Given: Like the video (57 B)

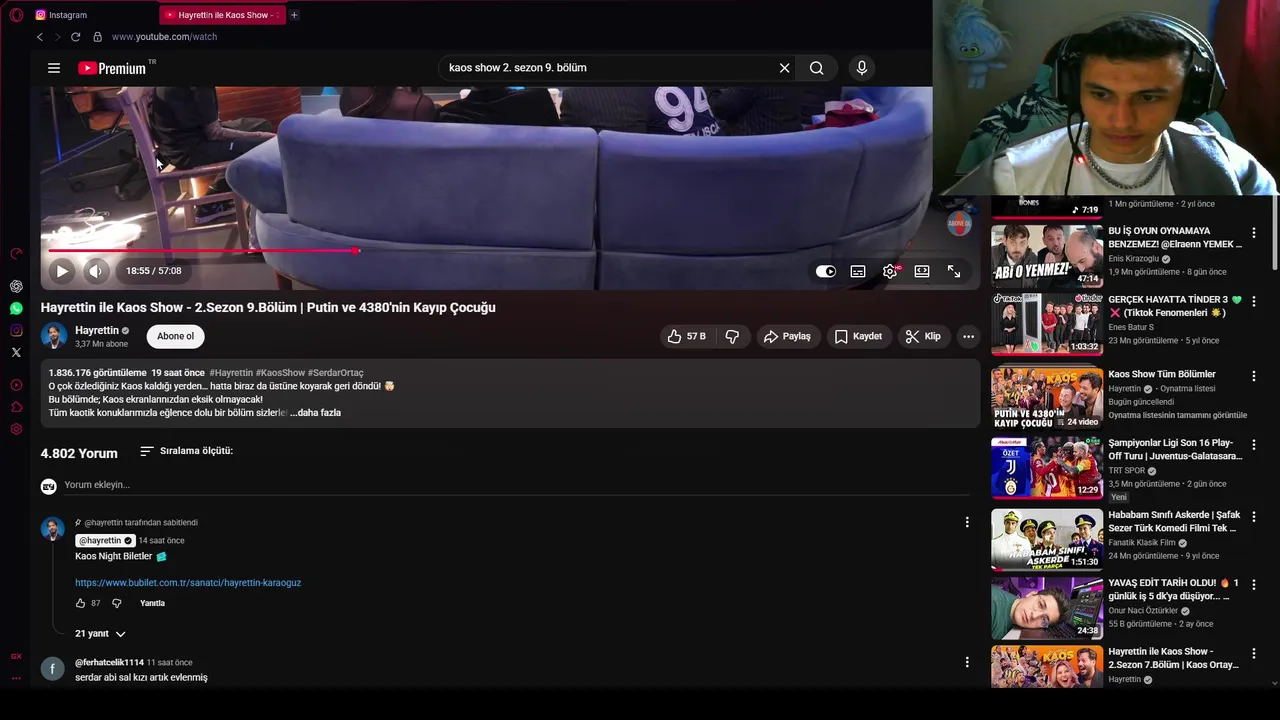Looking at the screenshot, I should click(686, 336).
